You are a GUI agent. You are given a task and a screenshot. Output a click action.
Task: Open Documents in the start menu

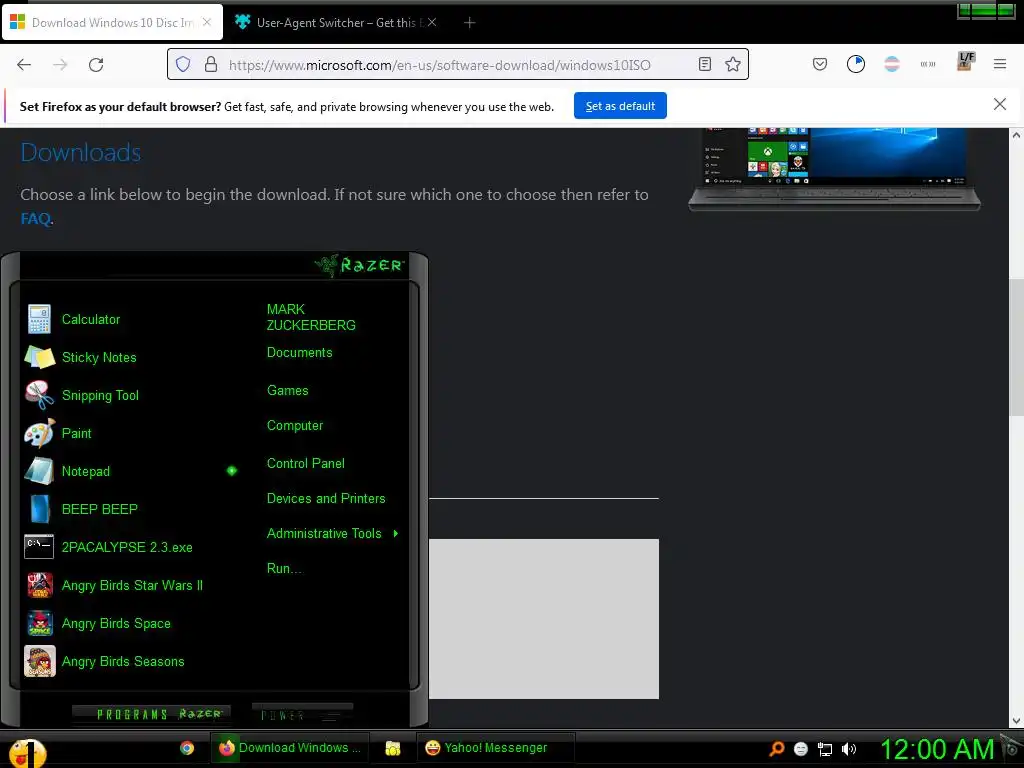(x=299, y=353)
